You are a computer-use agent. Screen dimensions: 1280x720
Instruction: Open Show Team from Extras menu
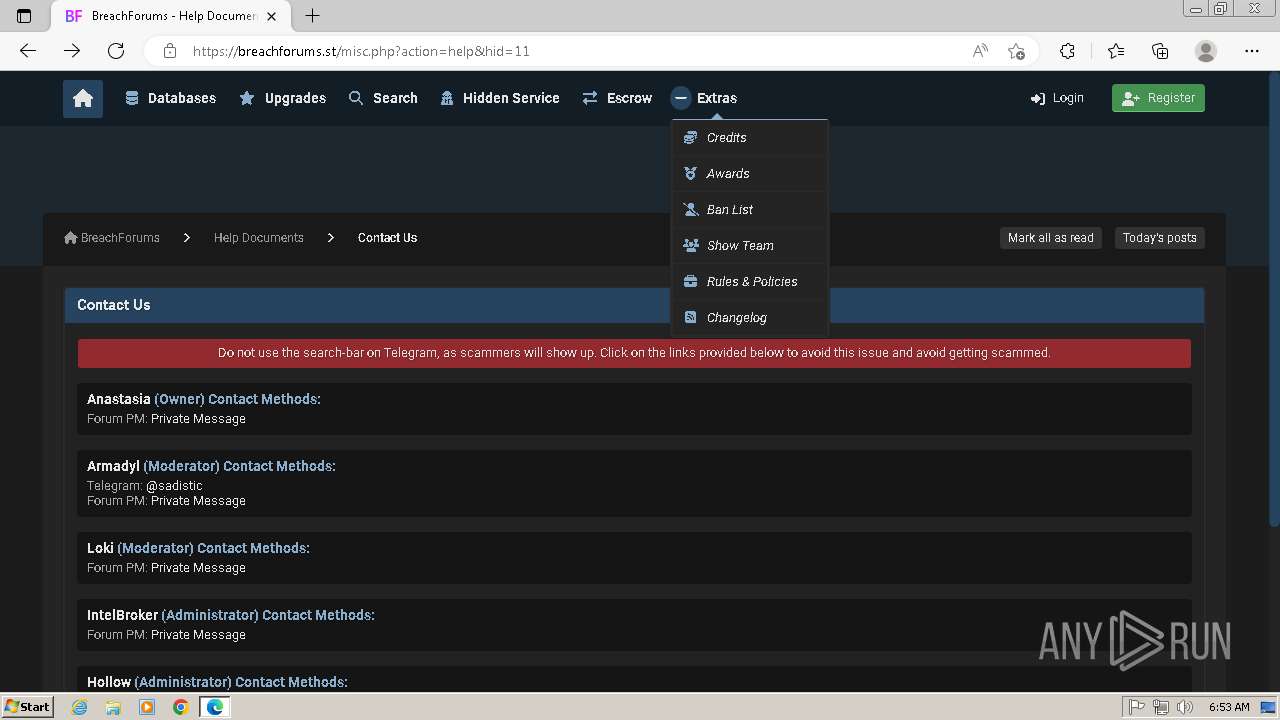(749, 246)
